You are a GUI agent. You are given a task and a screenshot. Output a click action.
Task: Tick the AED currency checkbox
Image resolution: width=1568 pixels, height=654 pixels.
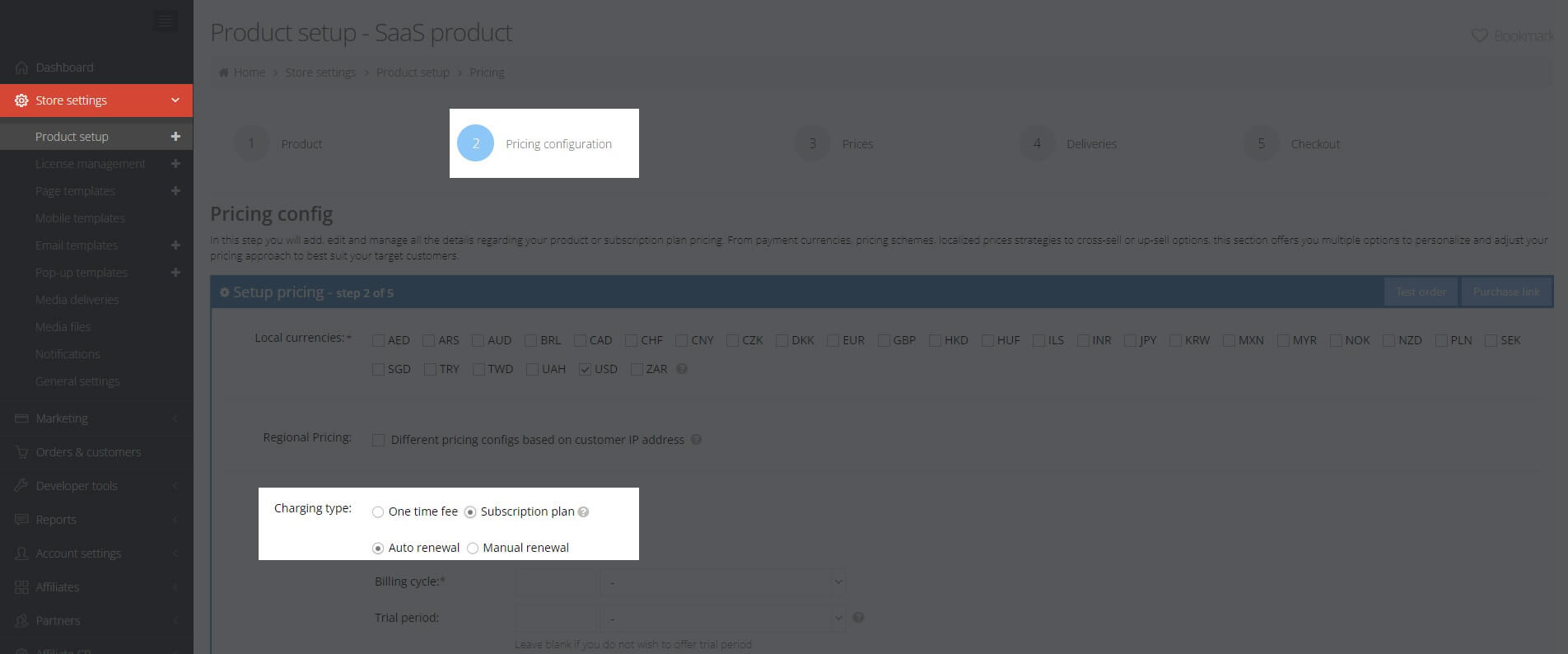(x=379, y=341)
